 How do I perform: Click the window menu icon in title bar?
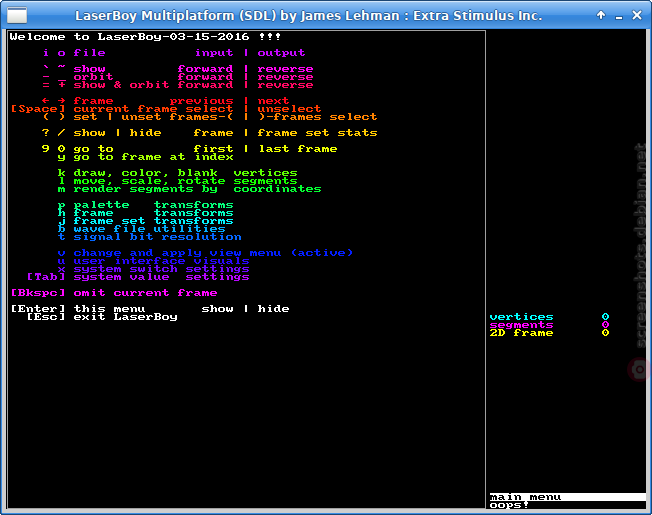(17, 15)
